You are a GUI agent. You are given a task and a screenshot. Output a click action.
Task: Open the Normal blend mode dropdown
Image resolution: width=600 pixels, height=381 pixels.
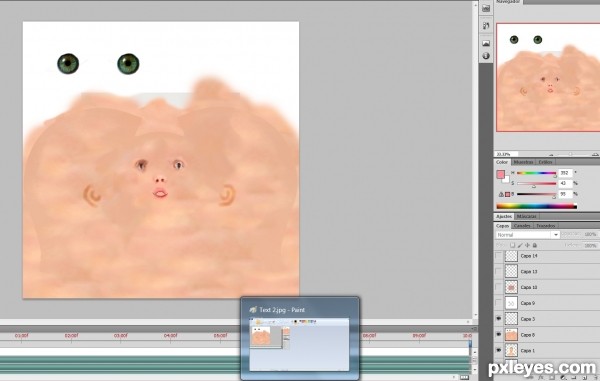click(x=528, y=234)
